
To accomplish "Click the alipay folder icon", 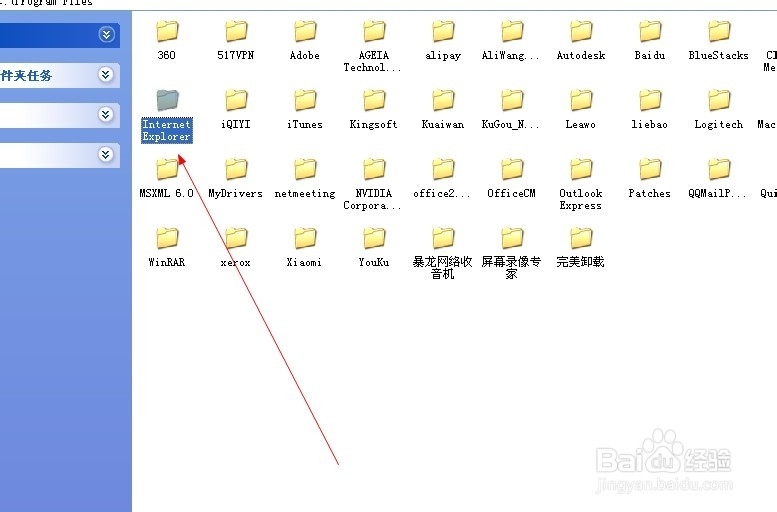I will click(443, 31).
